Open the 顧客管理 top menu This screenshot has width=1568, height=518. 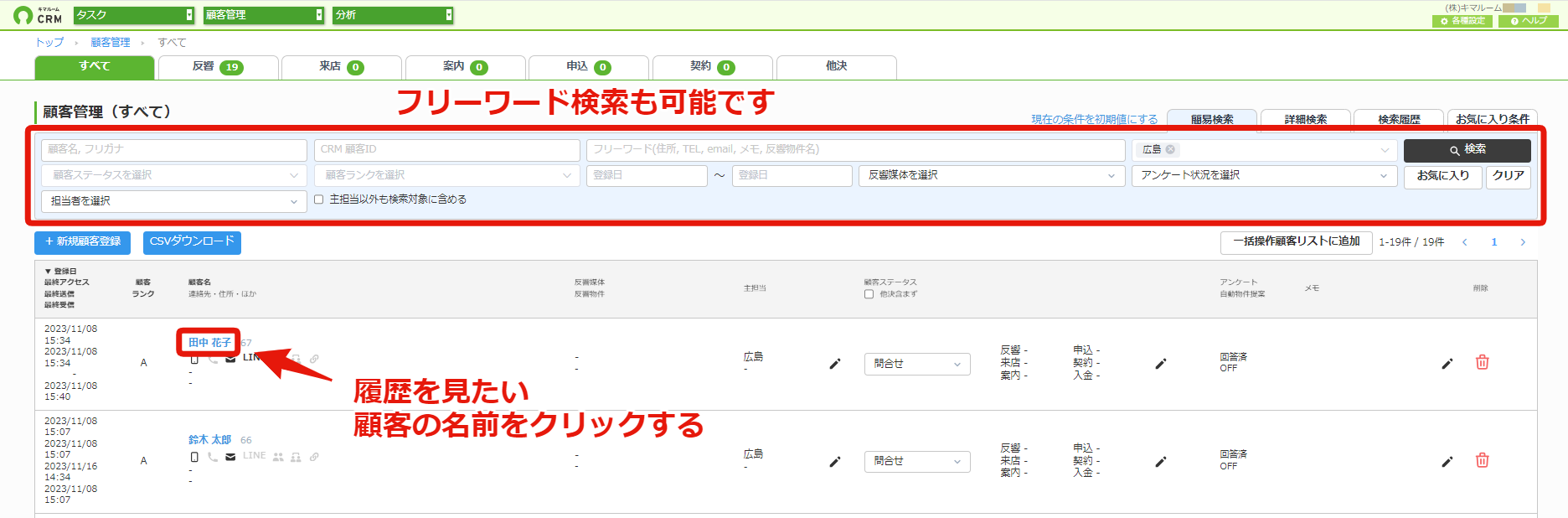coord(264,15)
